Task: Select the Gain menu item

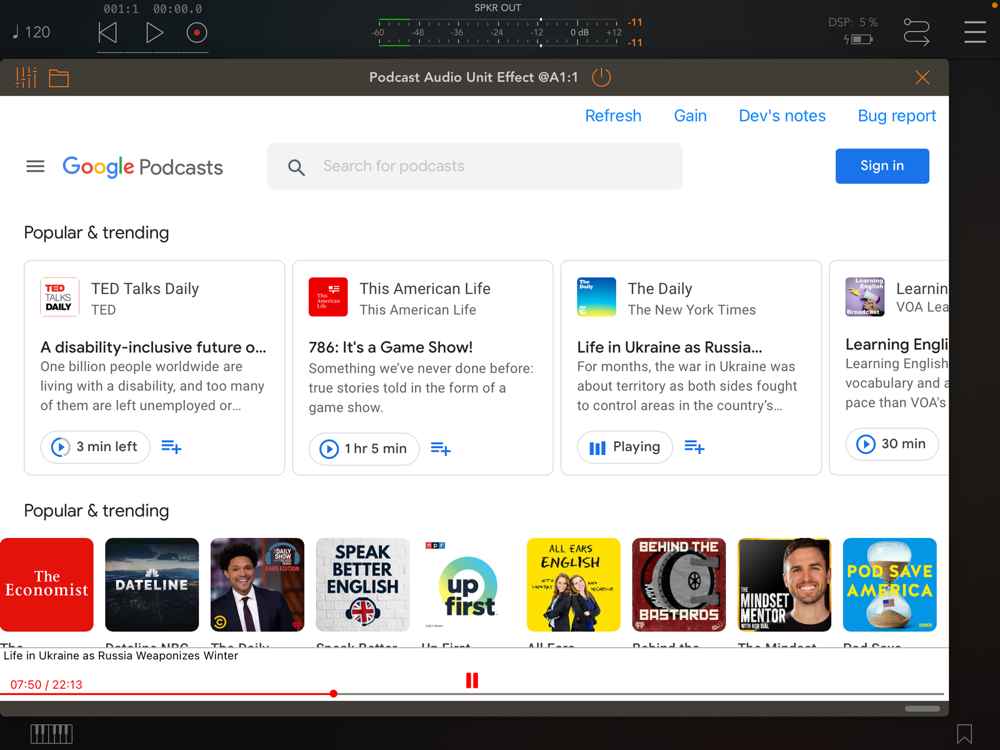Action: tap(690, 116)
